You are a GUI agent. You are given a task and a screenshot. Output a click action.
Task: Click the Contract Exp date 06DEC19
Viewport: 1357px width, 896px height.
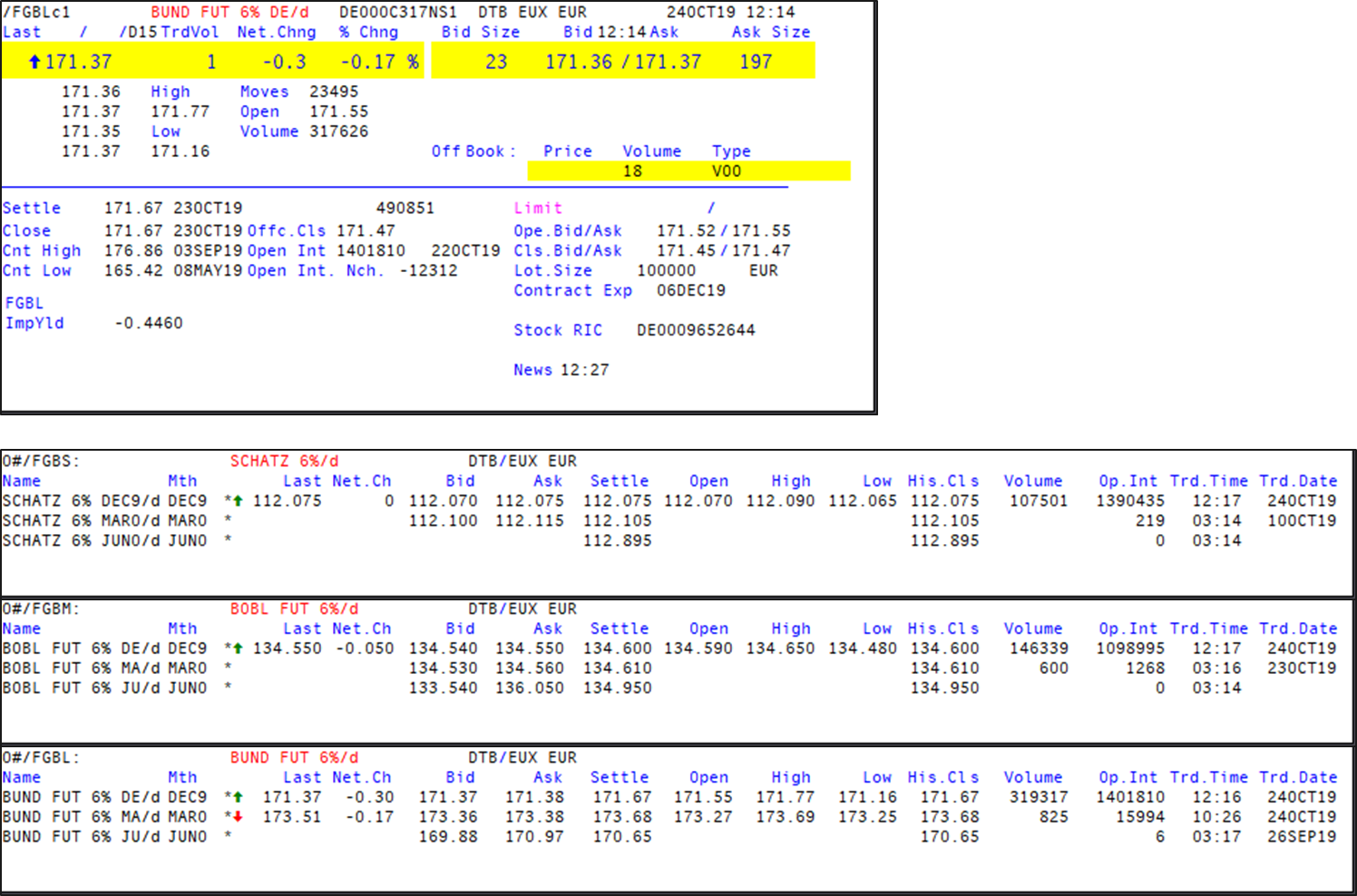tap(690, 290)
